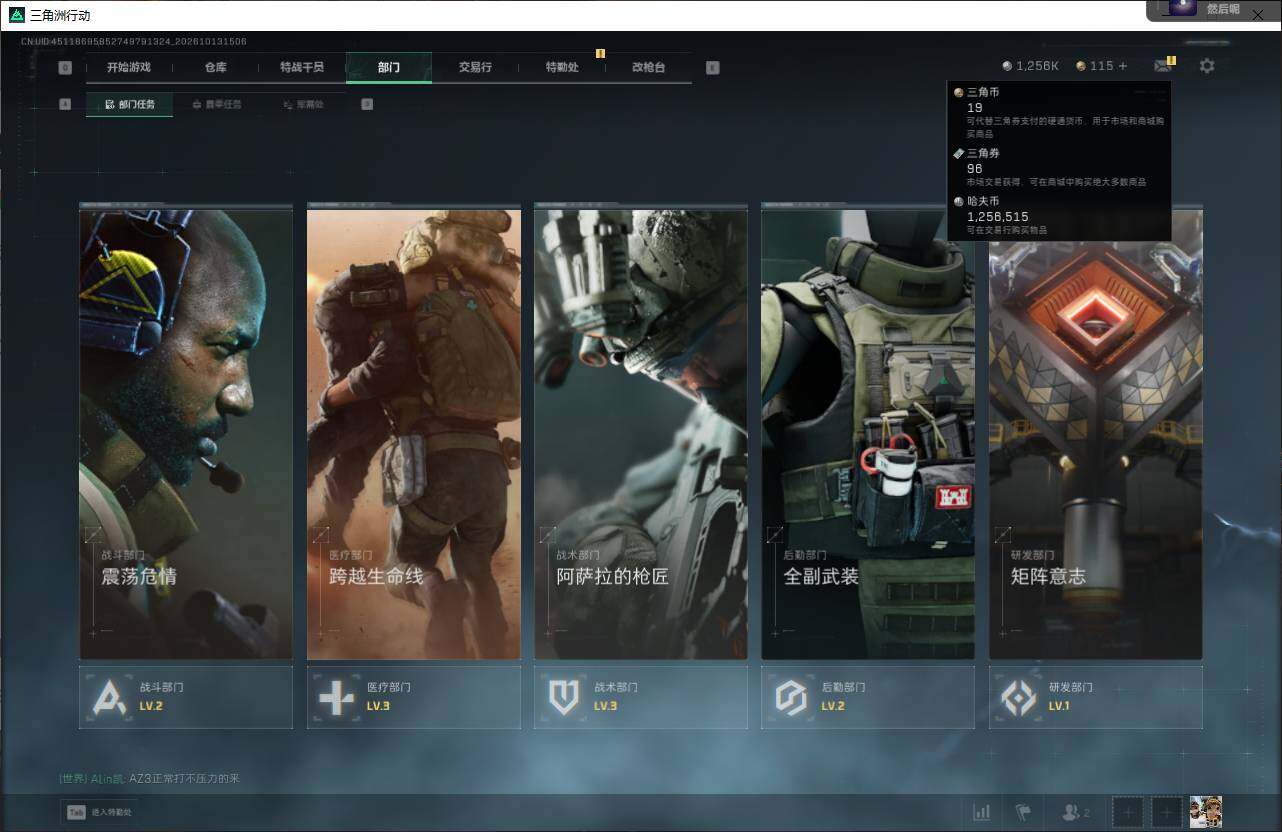Viewport: 1282px width, 832px height.
Task: Click the plus next to 115 currency
Action: 1123,66
